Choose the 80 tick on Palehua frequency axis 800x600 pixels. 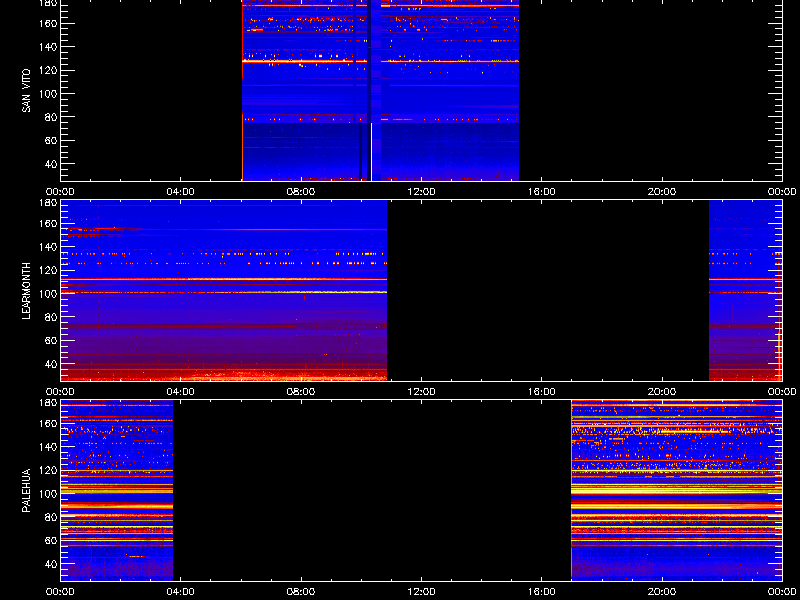click(x=51, y=517)
